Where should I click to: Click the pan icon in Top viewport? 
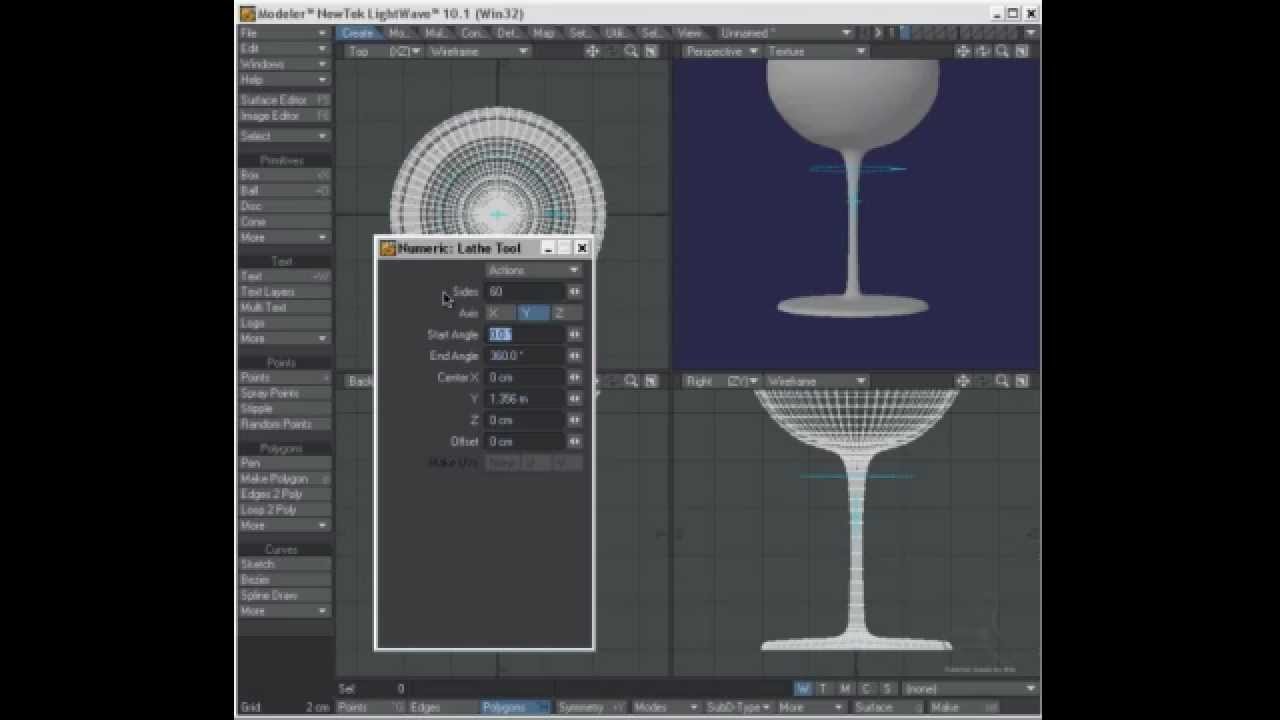click(592, 51)
